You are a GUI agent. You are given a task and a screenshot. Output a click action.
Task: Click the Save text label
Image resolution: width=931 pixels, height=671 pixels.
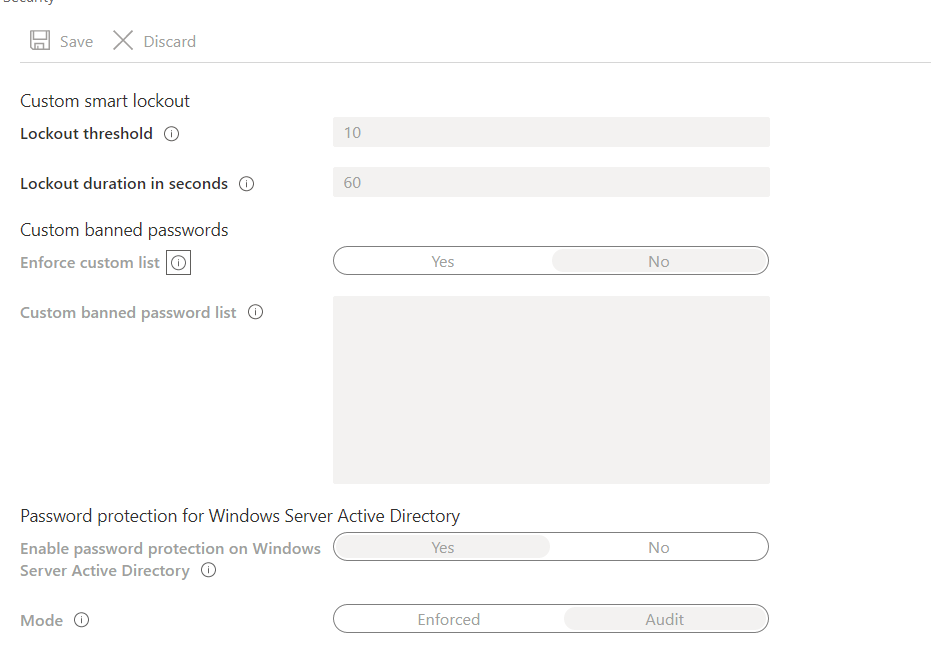click(76, 42)
